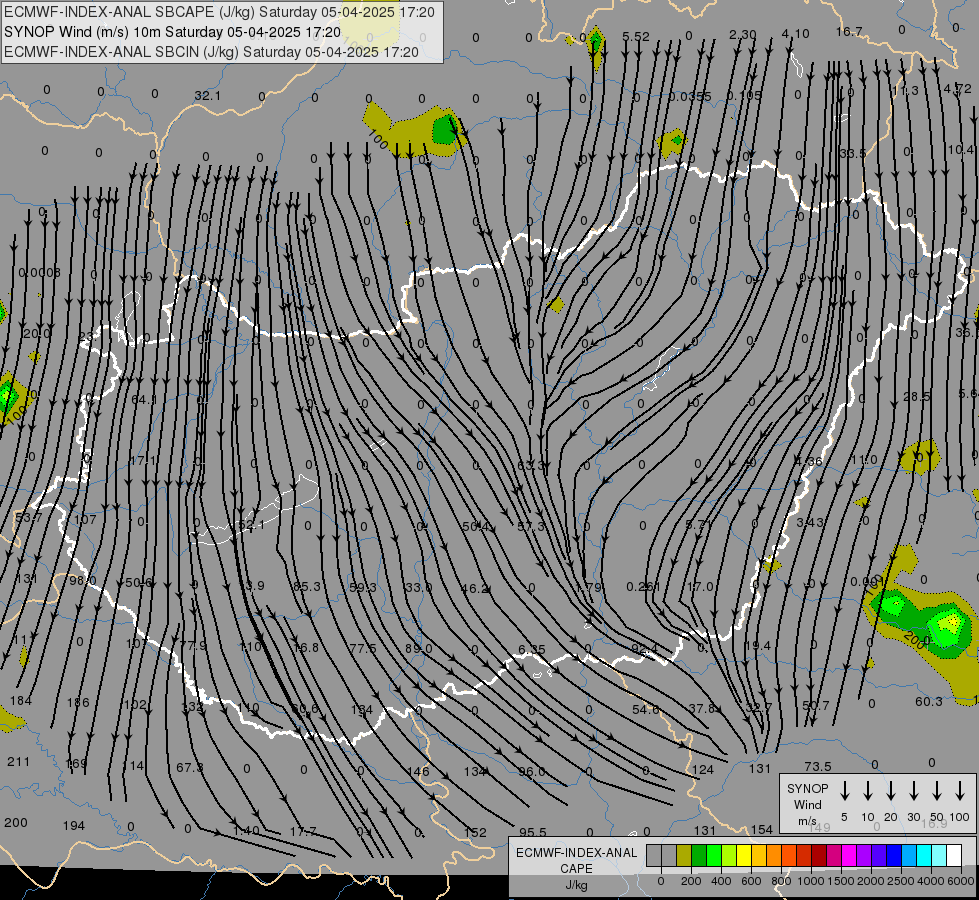Click the 28.5 value on the map
The image size is (979, 900).
tap(917, 397)
